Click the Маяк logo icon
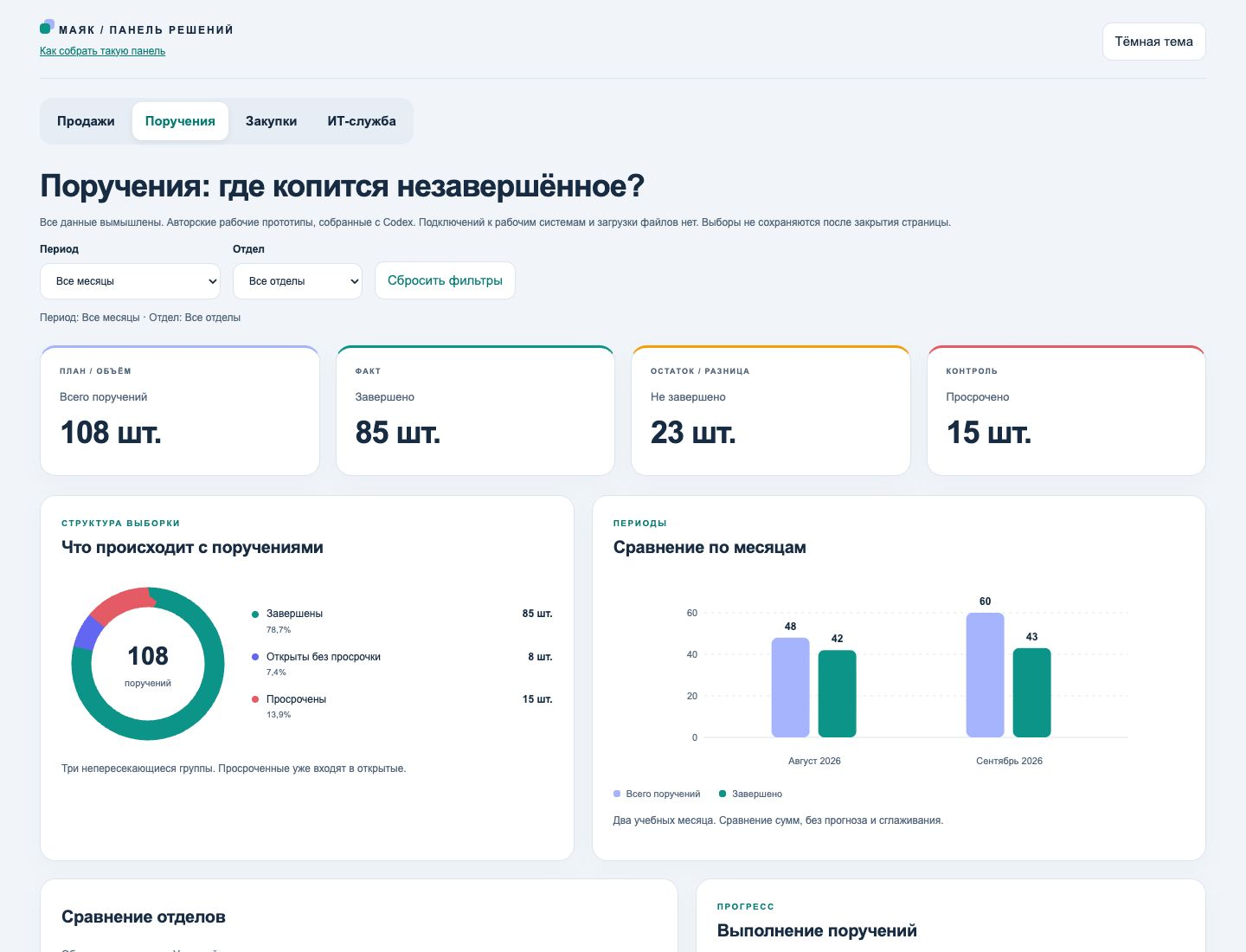The height and width of the screenshot is (952, 1246). (x=47, y=27)
